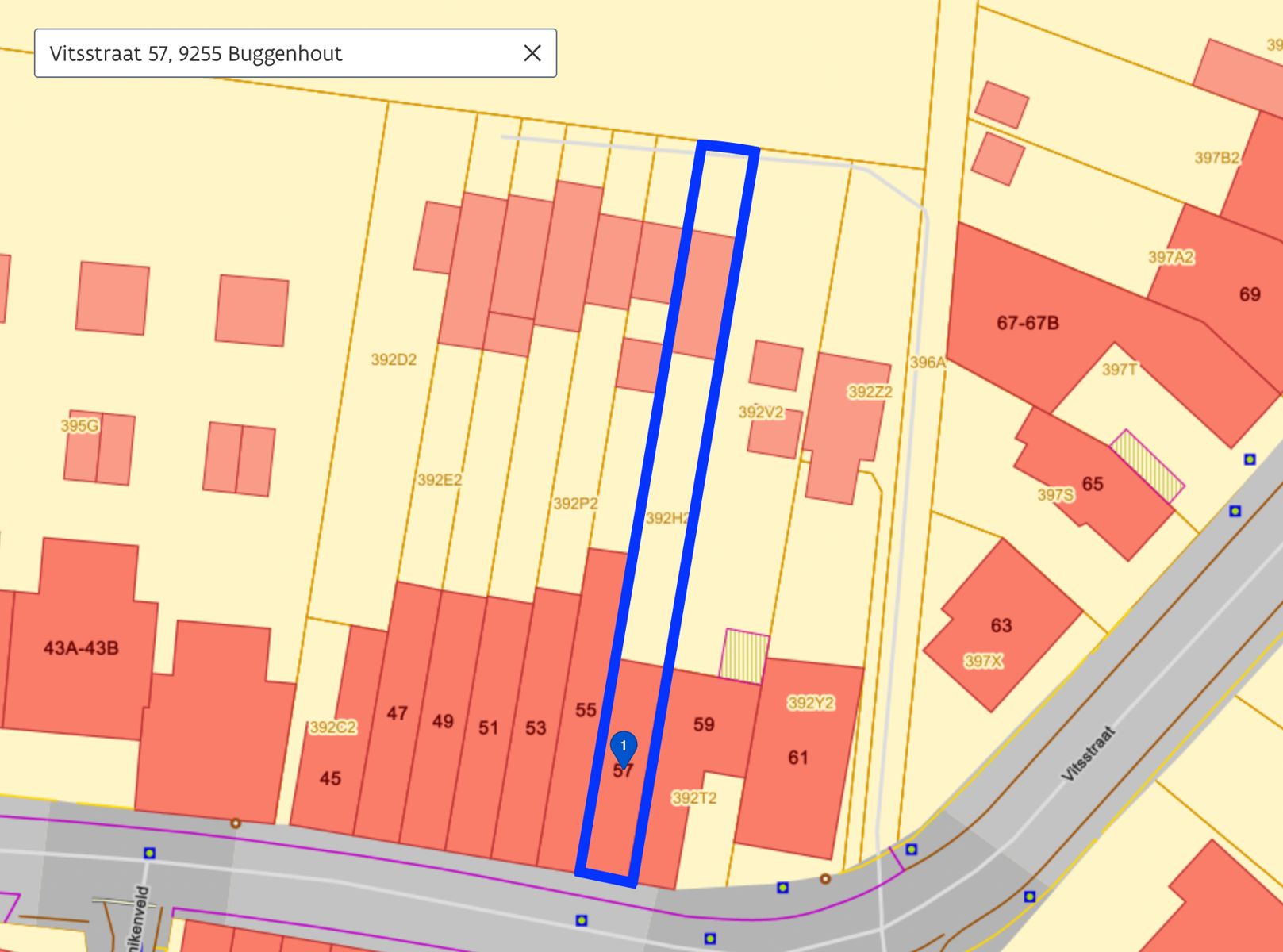Image resolution: width=1283 pixels, height=952 pixels.
Task: Click parcel label 397S
Action: point(1056,495)
